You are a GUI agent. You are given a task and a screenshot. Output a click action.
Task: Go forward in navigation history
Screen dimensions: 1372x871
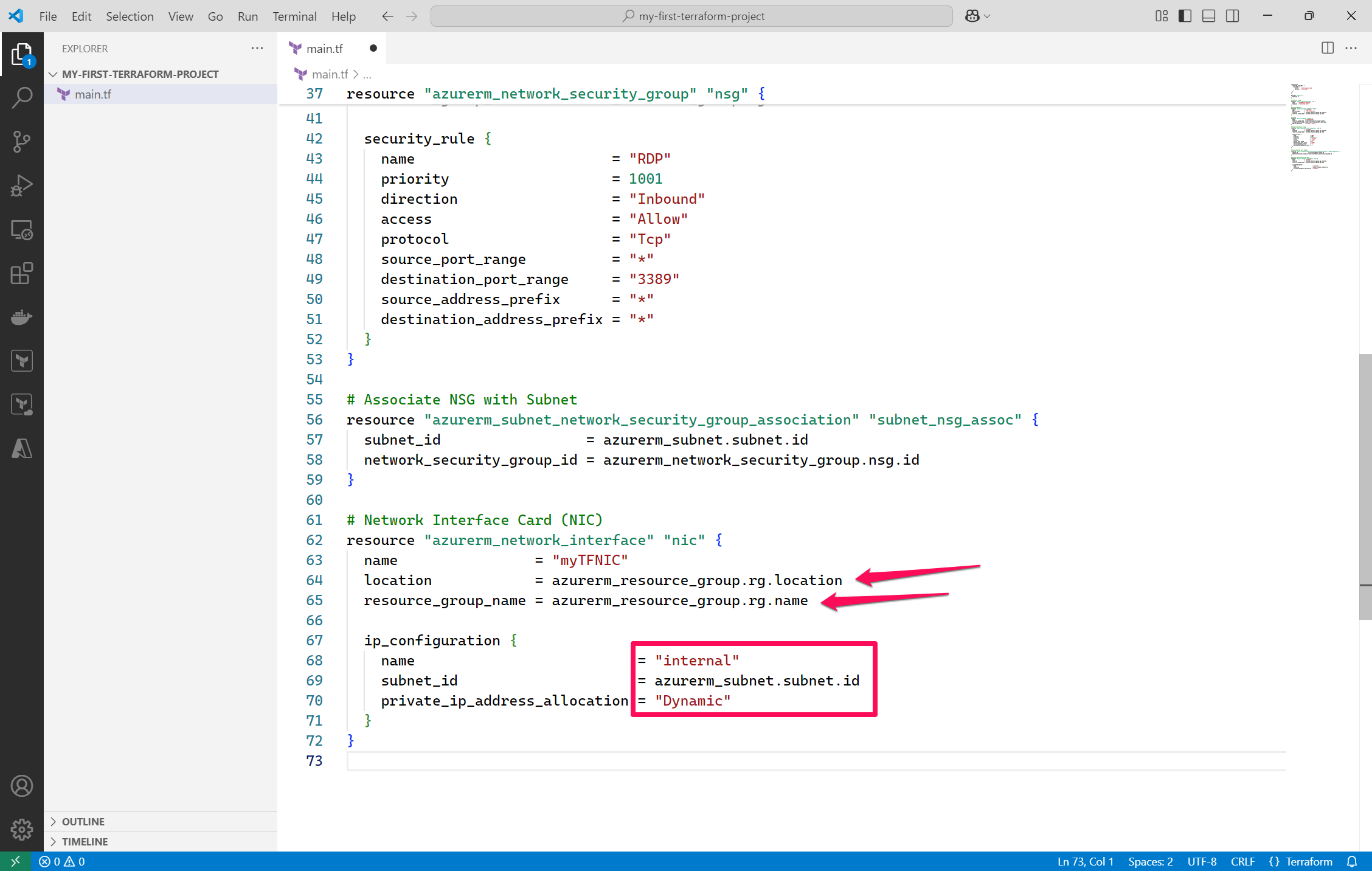pyautogui.click(x=412, y=16)
